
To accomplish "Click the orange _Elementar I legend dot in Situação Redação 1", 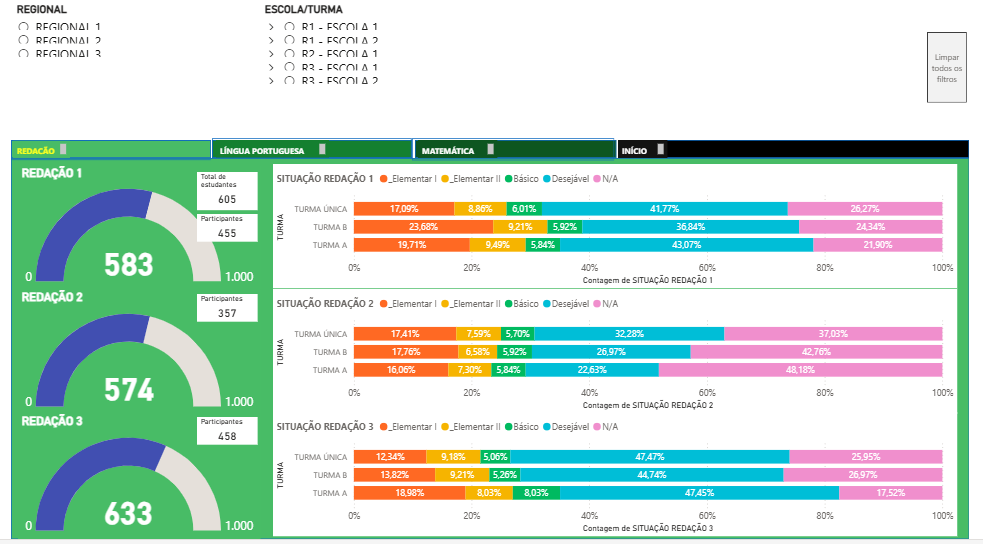I will tap(384, 179).
